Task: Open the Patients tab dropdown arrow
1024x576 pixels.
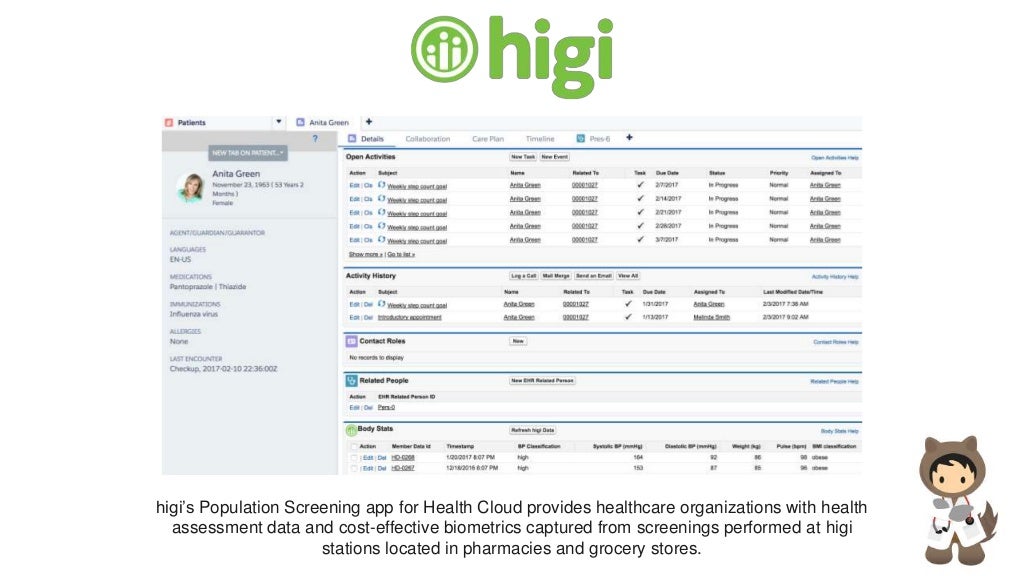Action: point(278,122)
